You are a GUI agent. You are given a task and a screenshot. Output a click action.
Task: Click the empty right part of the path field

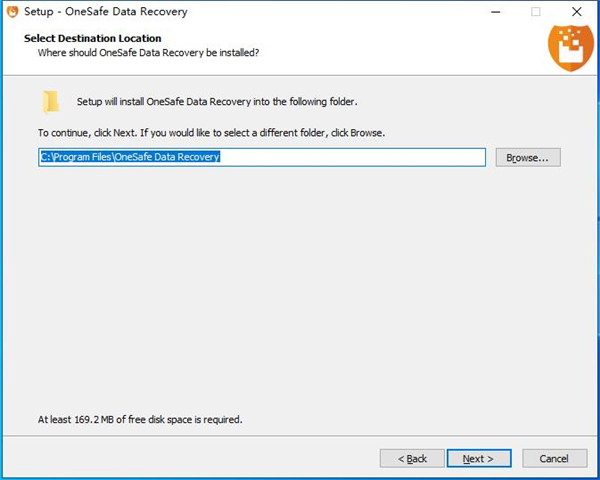[x=400, y=157]
